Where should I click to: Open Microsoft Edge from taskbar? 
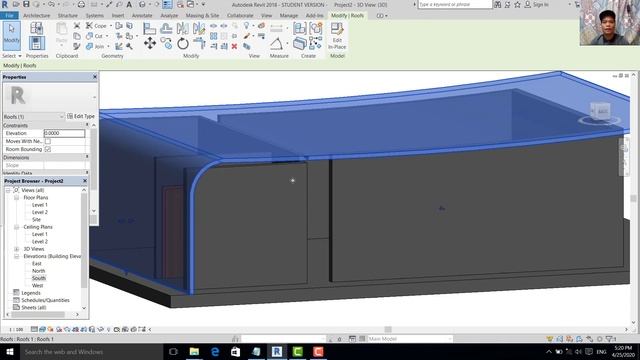[x=215, y=352]
